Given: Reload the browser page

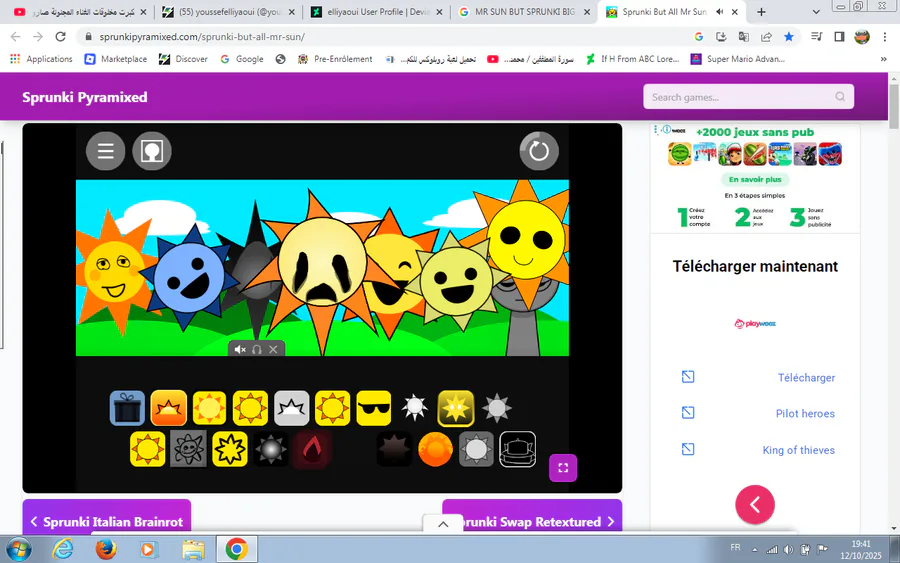Looking at the screenshot, I should [x=60, y=37].
